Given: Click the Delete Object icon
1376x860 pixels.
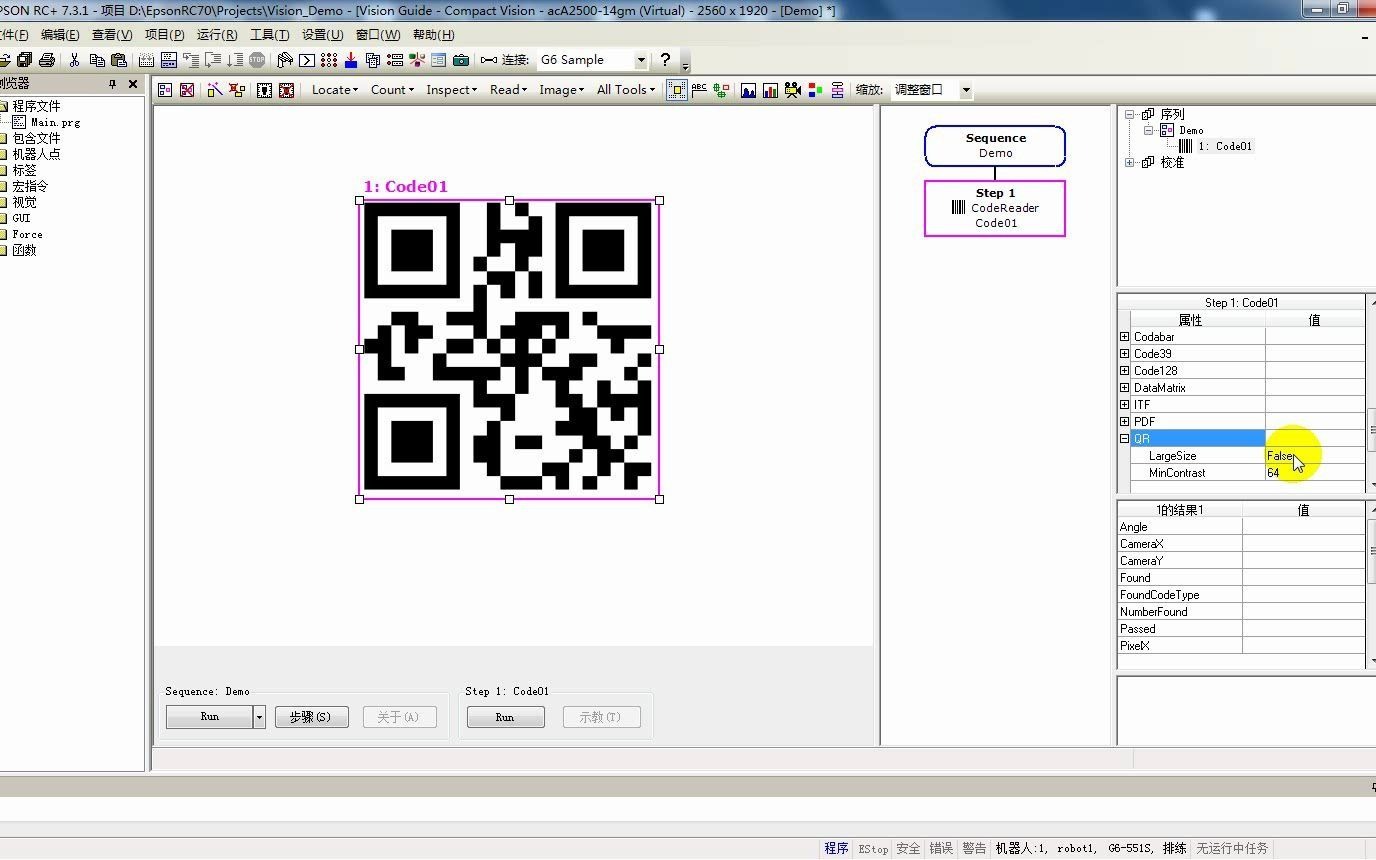Looking at the screenshot, I should (x=237, y=90).
